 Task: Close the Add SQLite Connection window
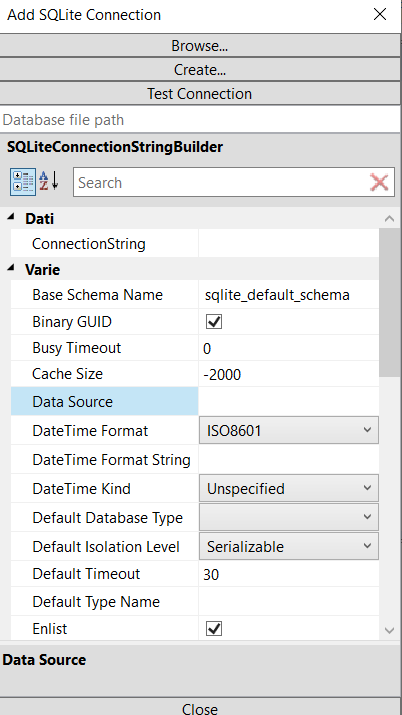coord(380,15)
